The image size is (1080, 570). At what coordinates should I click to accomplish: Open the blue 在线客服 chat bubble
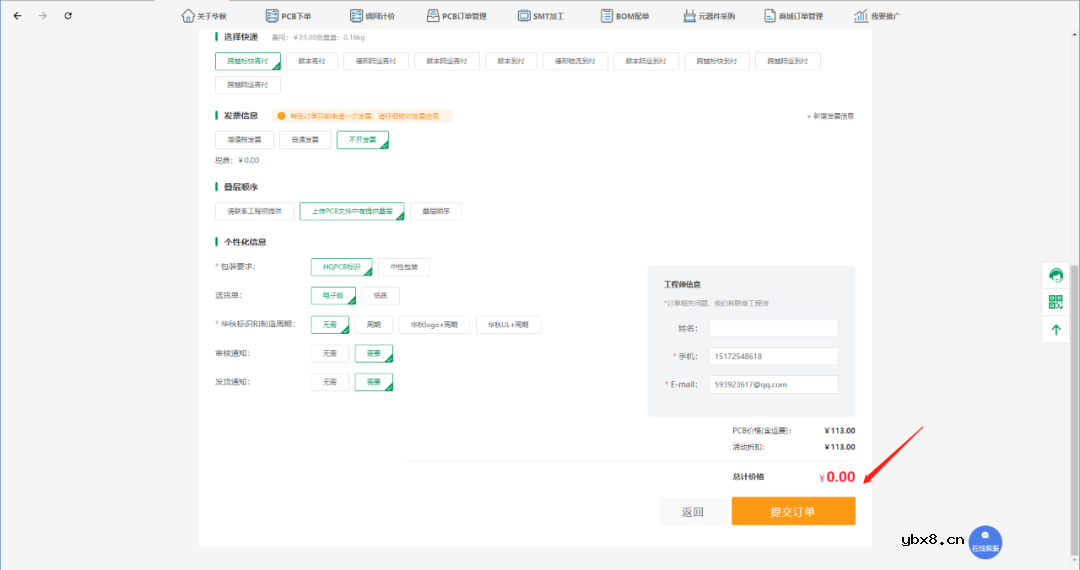click(985, 541)
